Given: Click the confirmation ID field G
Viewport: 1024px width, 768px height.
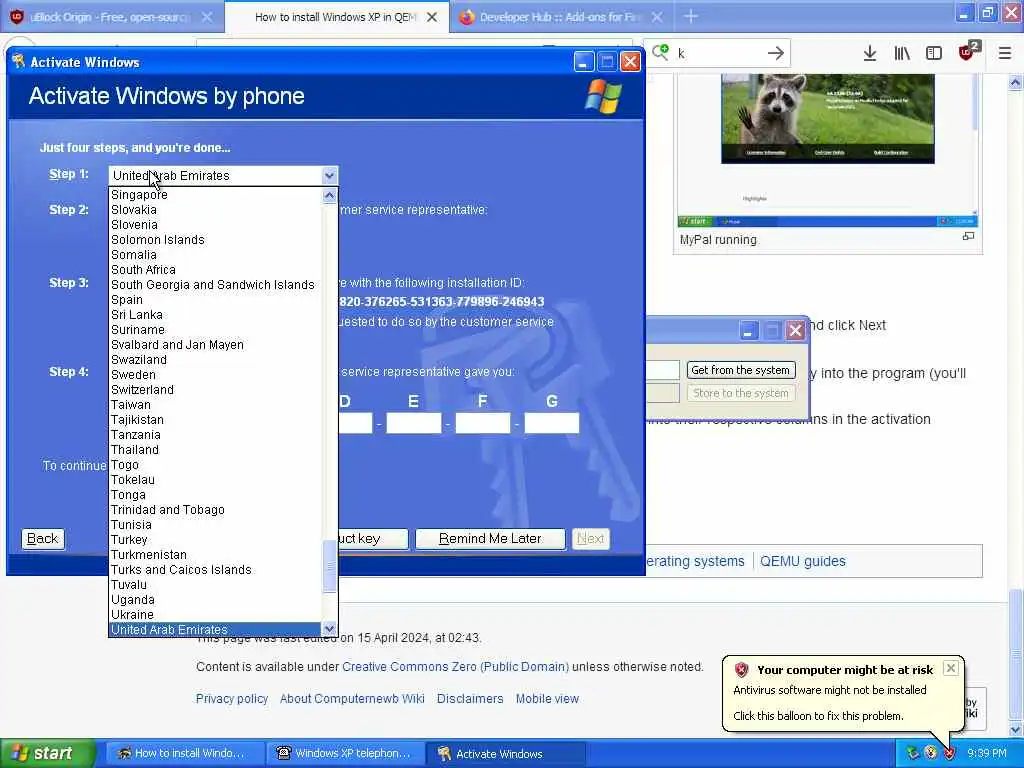Looking at the screenshot, I should (x=552, y=423).
